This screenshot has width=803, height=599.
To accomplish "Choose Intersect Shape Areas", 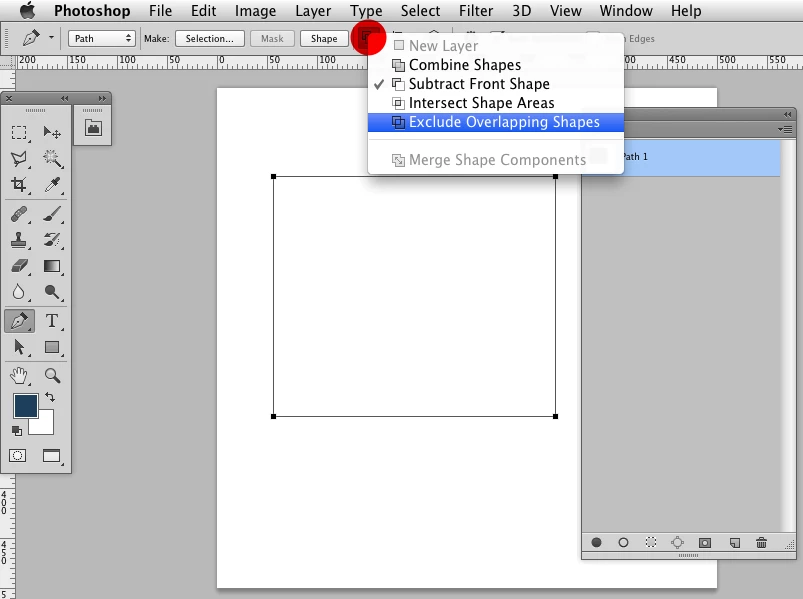I will (496, 103).
